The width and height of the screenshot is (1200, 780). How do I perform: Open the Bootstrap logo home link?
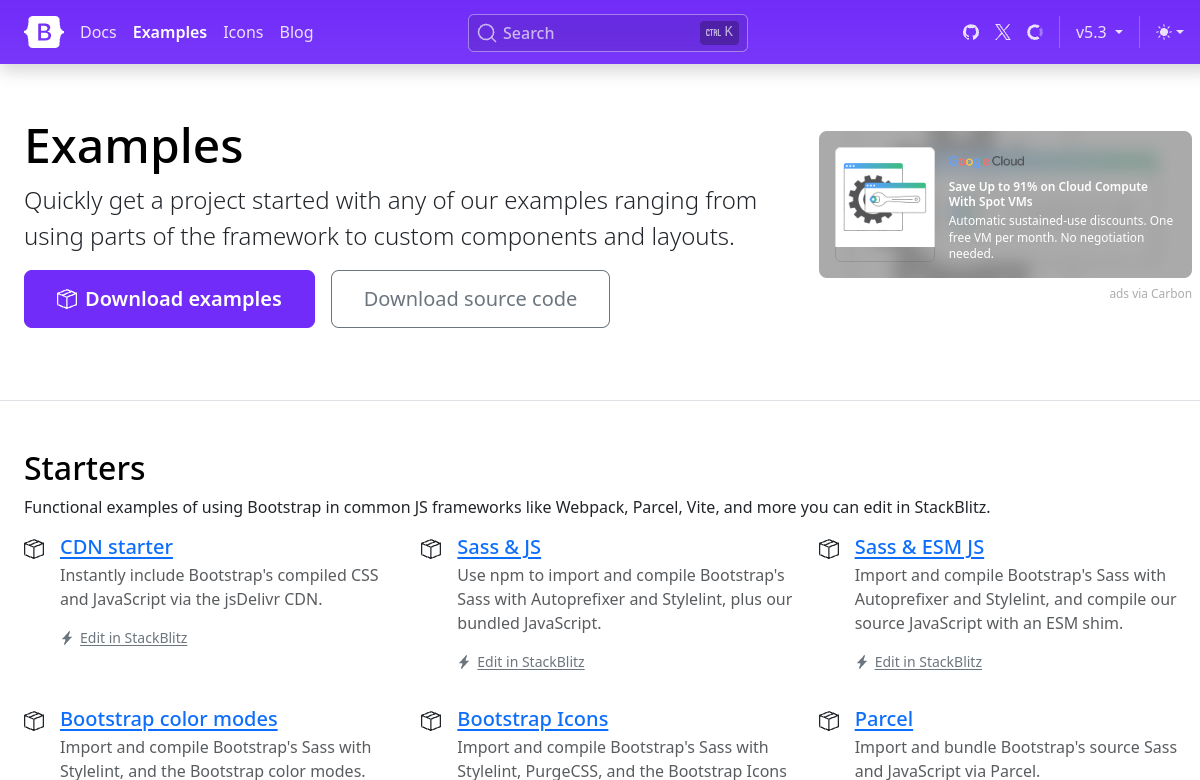point(44,32)
